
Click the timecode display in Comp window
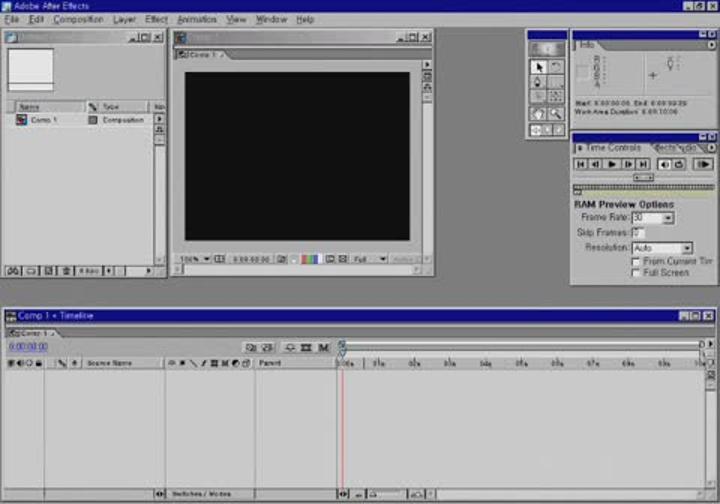coord(251,259)
